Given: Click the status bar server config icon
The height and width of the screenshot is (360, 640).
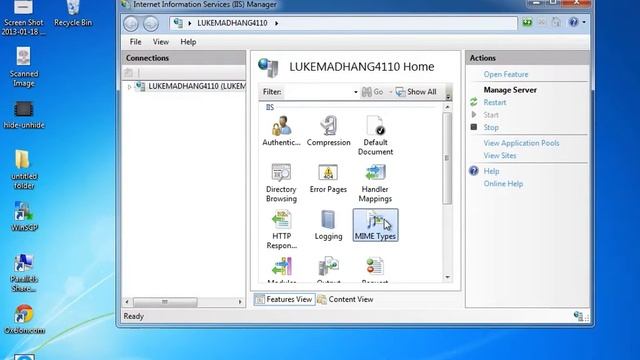Looking at the screenshot, I should [x=578, y=316].
